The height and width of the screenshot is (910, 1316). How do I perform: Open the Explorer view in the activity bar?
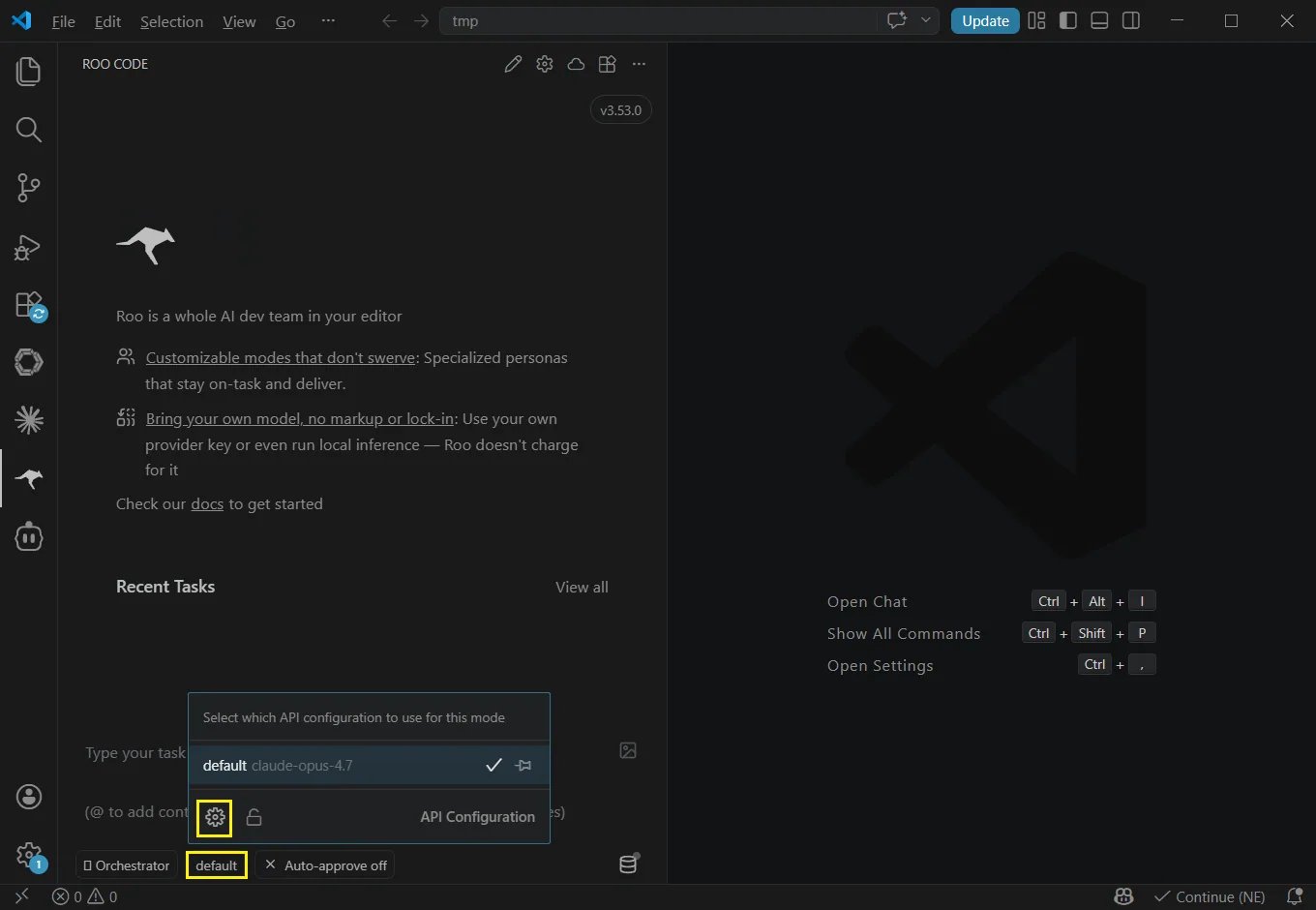click(28, 71)
